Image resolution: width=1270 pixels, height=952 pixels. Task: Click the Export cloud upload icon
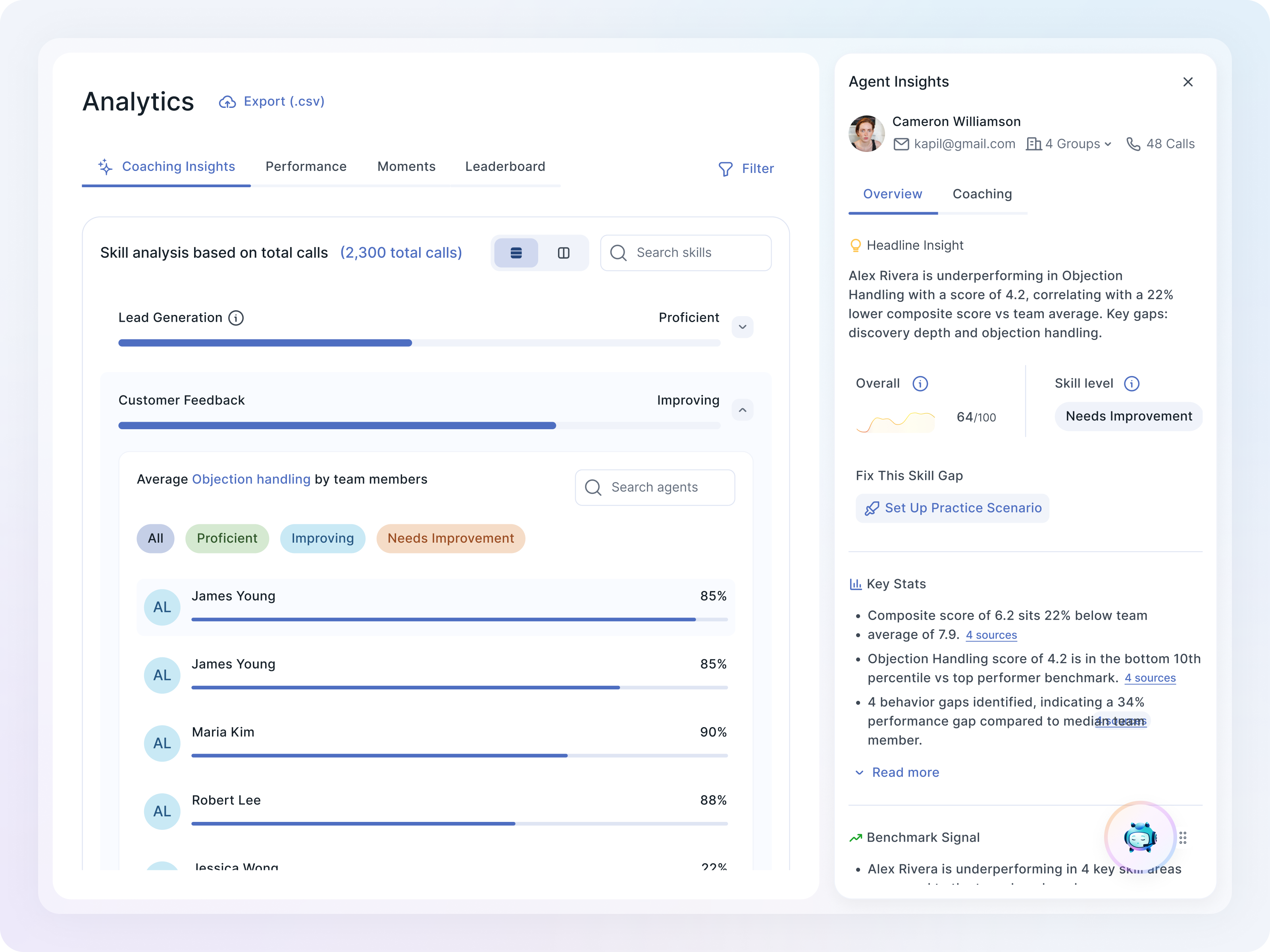click(x=227, y=102)
